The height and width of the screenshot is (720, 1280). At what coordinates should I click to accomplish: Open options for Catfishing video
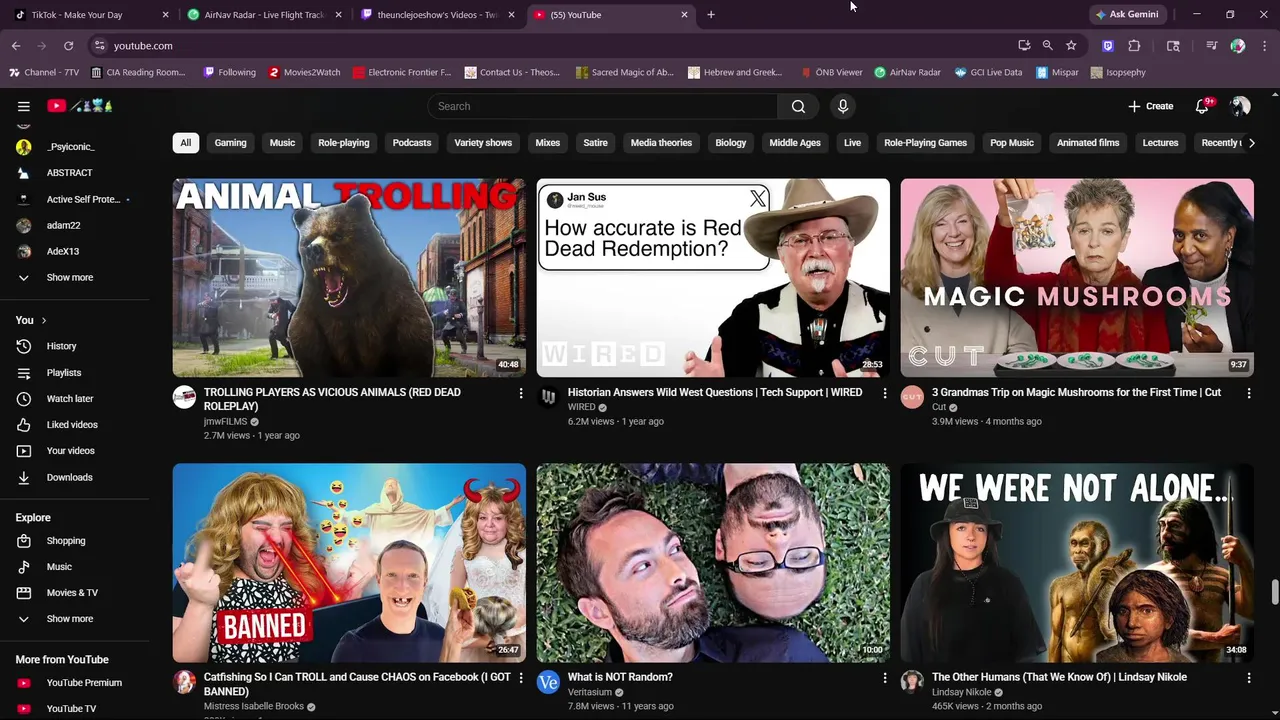pyautogui.click(x=520, y=678)
